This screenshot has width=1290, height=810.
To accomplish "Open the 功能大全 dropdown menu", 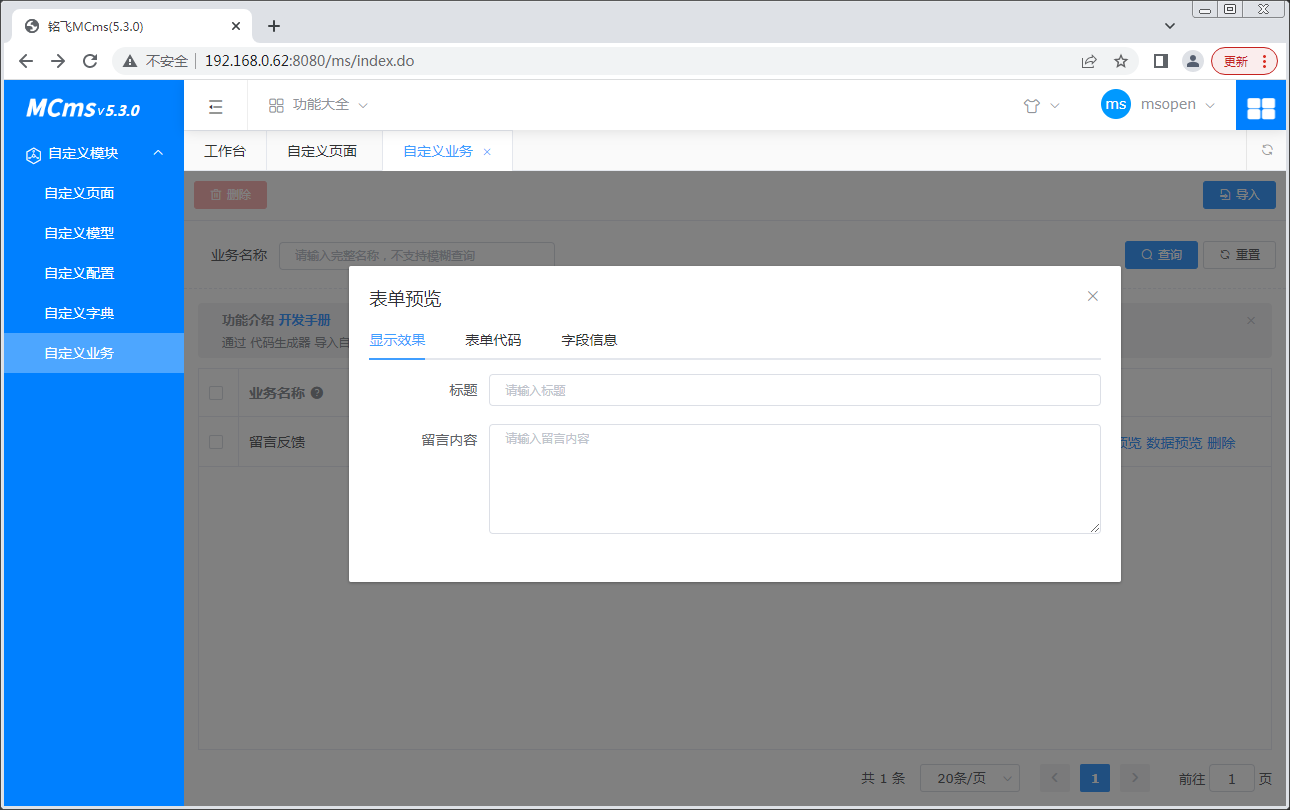I will tap(319, 105).
